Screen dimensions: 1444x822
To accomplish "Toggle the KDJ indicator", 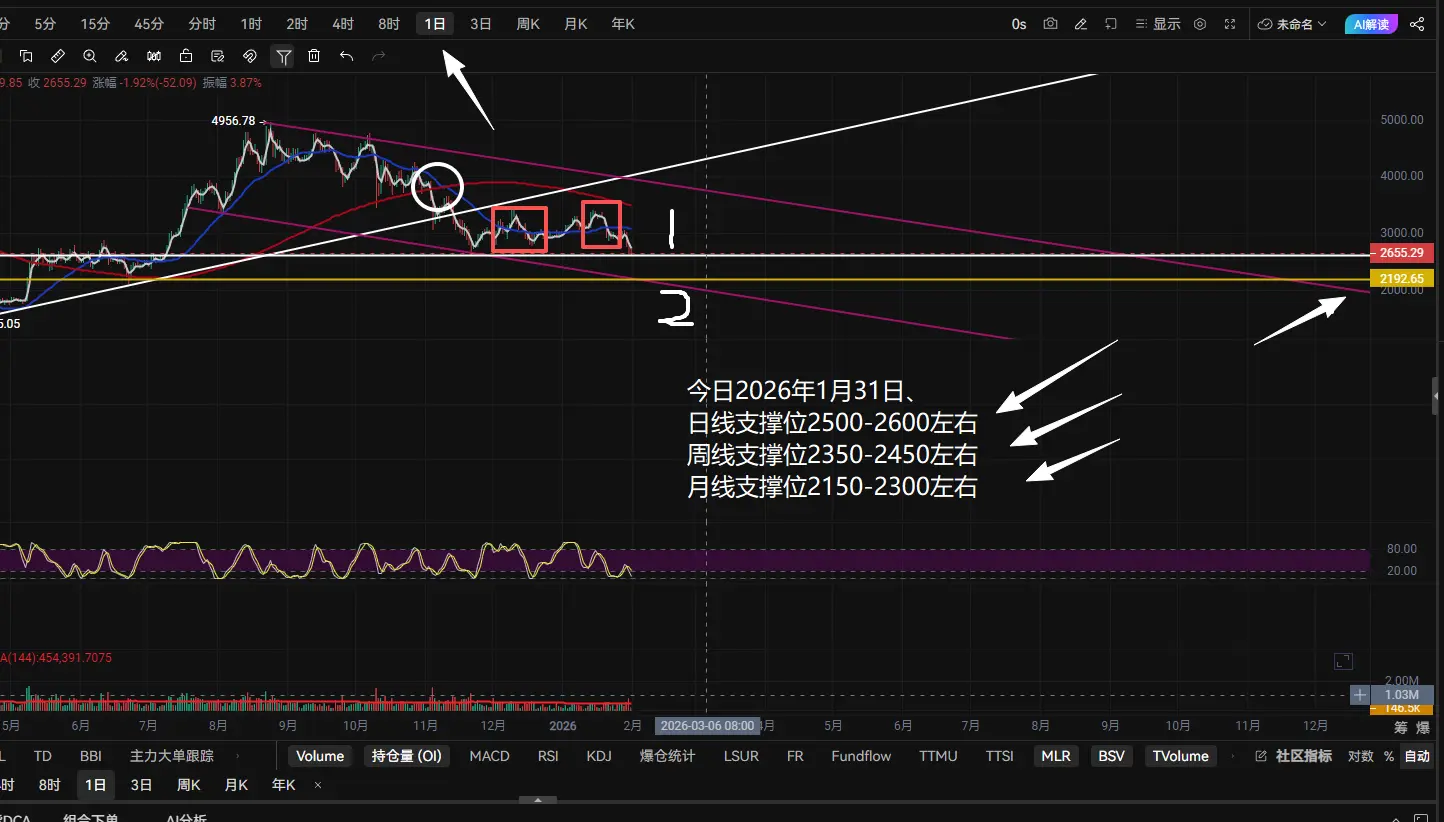I will [599, 756].
